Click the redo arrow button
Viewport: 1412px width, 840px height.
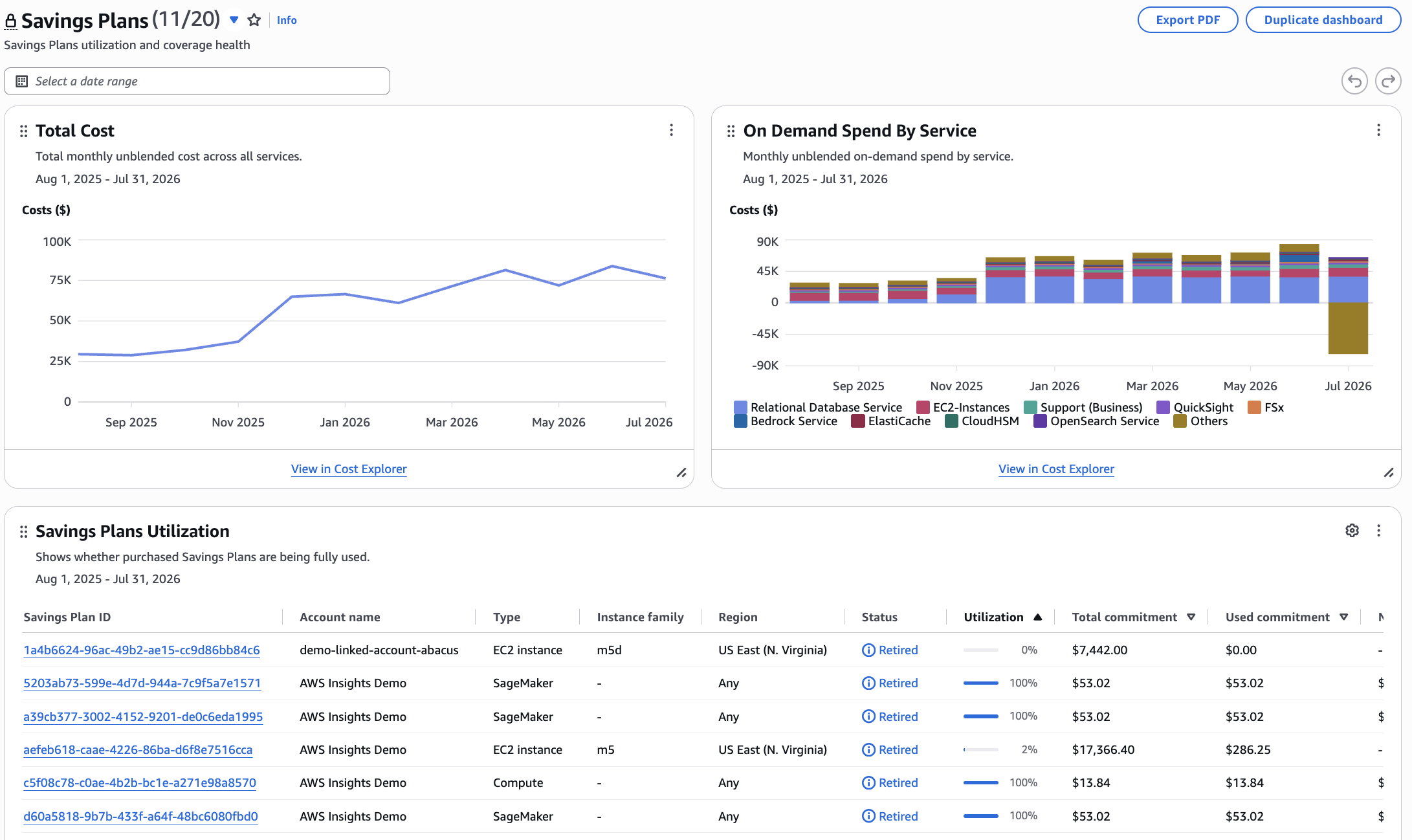tap(1388, 81)
